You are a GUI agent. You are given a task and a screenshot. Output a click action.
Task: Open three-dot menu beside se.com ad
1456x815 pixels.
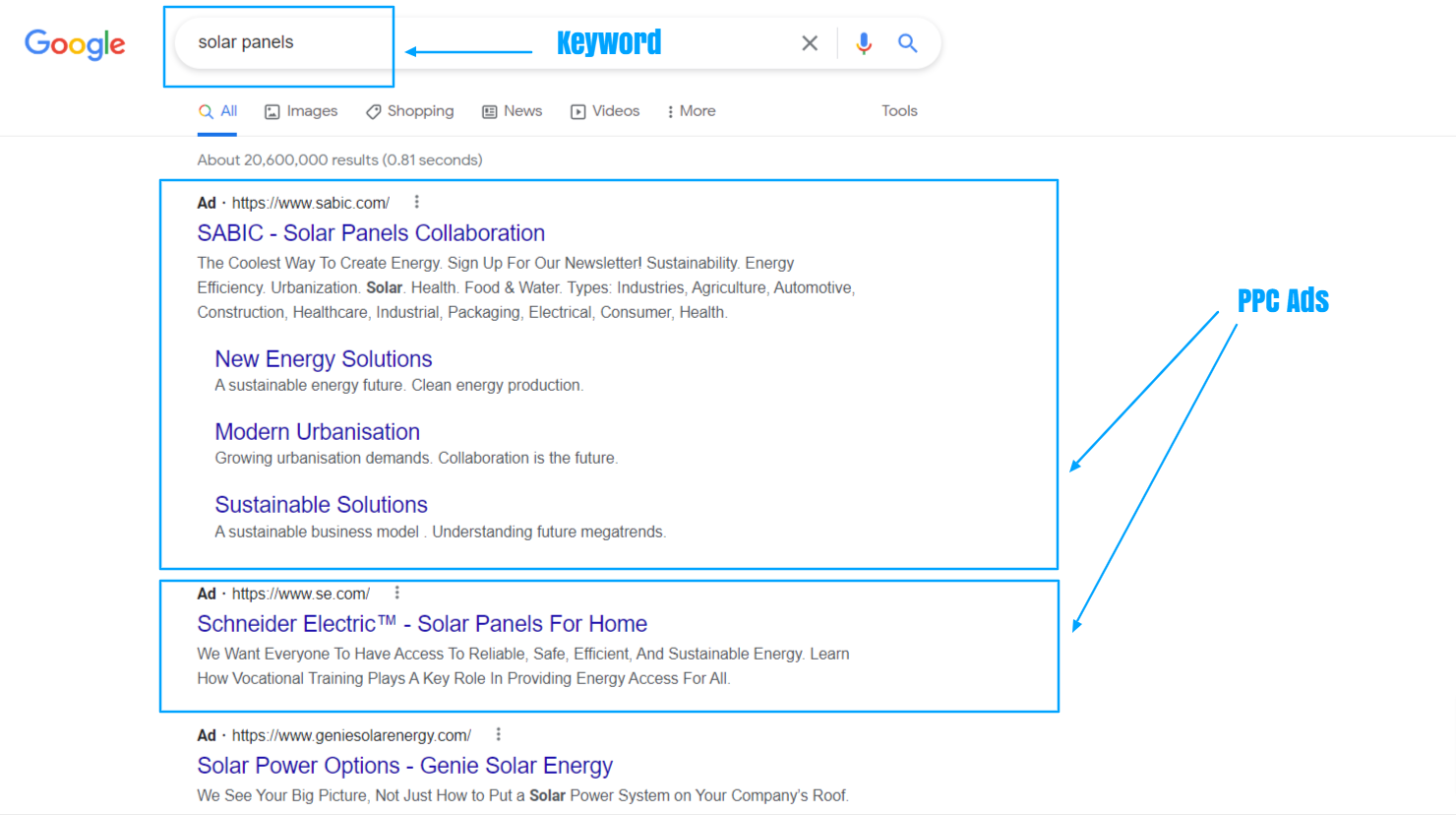coord(397,593)
